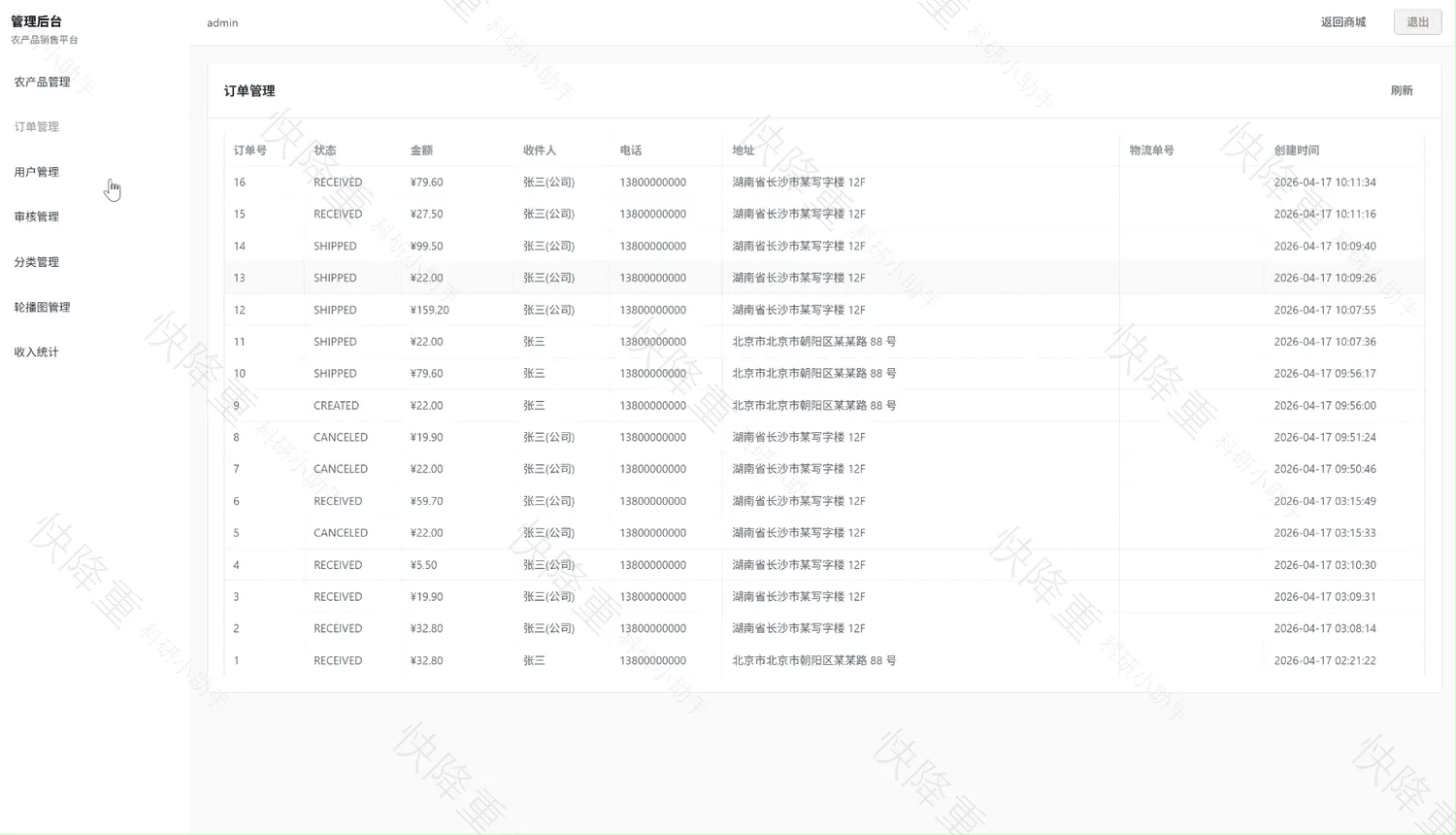
Task: Click the timestamp 2026-04-17 10:07:36
Action: tap(1325, 342)
